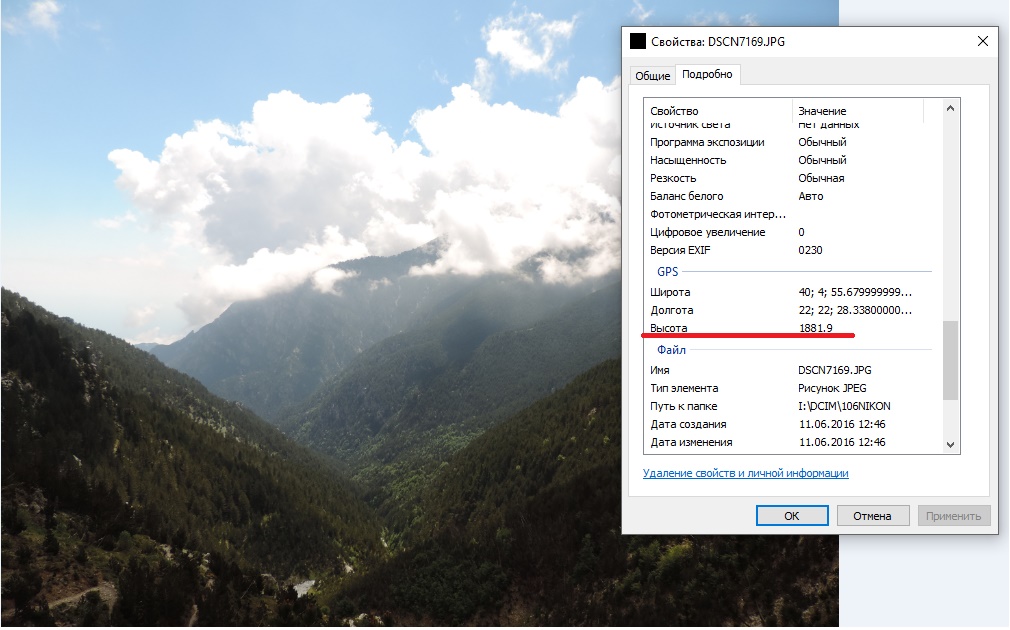Click the Файл section heading
The image size is (1010, 630).
[x=671, y=350]
